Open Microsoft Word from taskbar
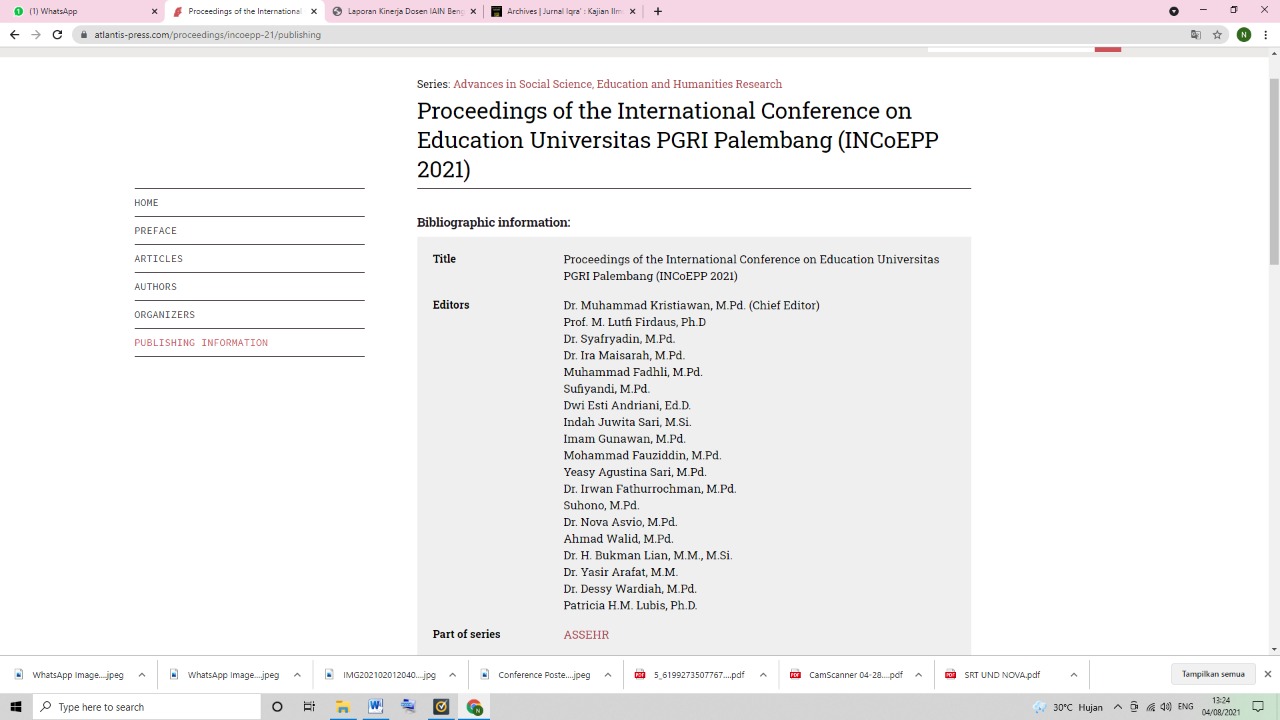The image size is (1280, 720). tap(375, 707)
